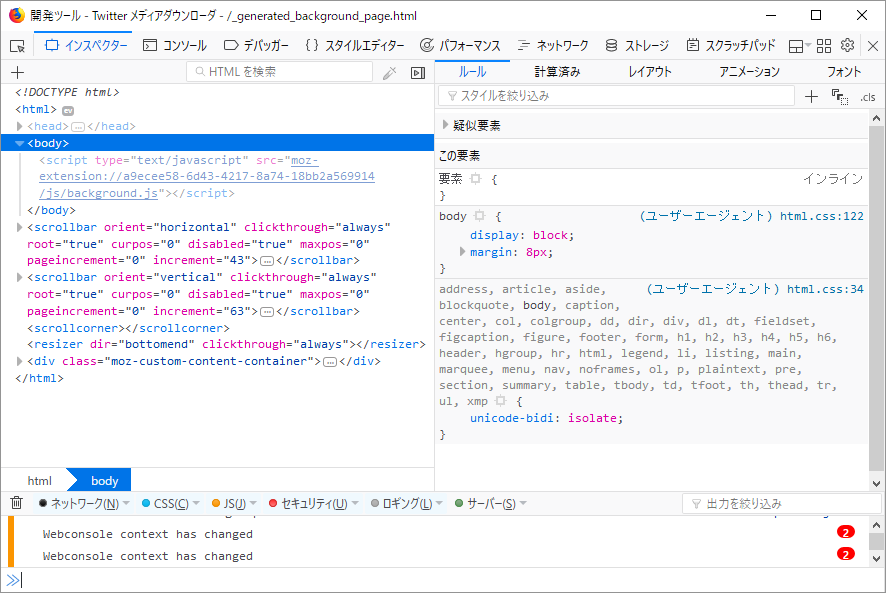
Task: Switch to the Layout tab
Action: pyautogui.click(x=650, y=72)
